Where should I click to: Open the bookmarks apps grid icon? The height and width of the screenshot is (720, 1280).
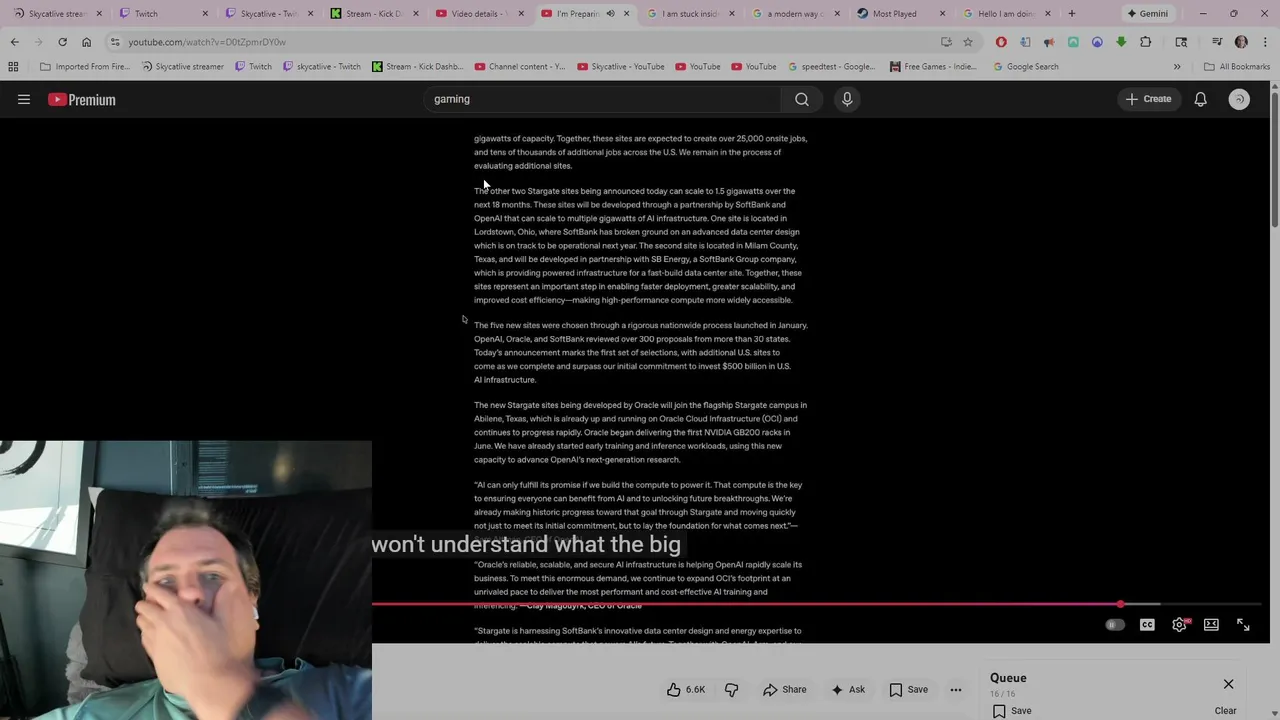(13, 66)
